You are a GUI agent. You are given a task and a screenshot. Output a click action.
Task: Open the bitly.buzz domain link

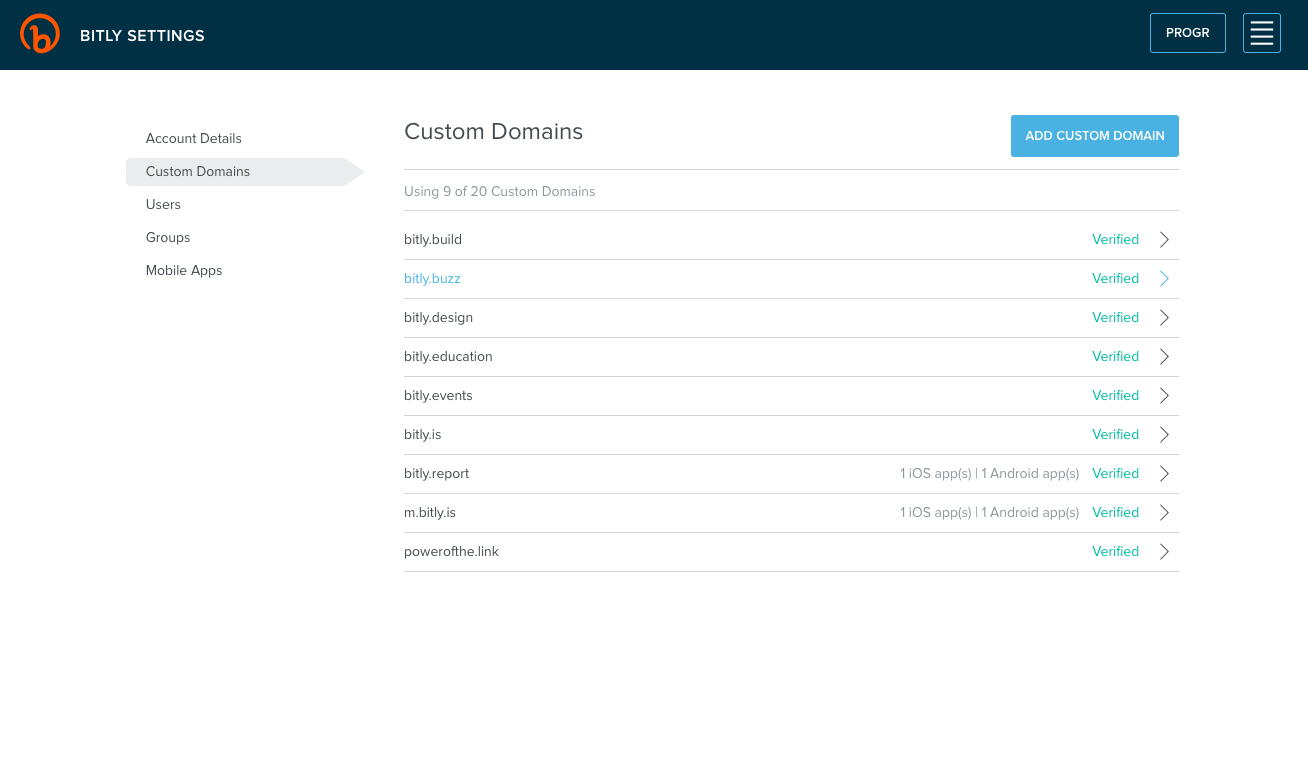tap(432, 279)
